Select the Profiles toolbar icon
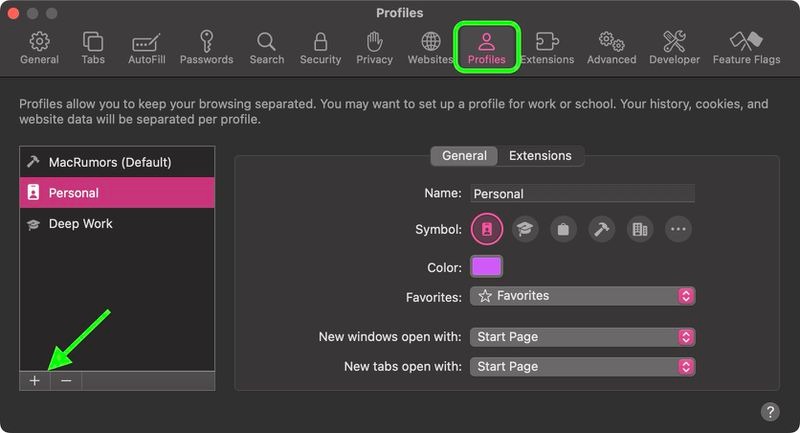 tap(486, 48)
